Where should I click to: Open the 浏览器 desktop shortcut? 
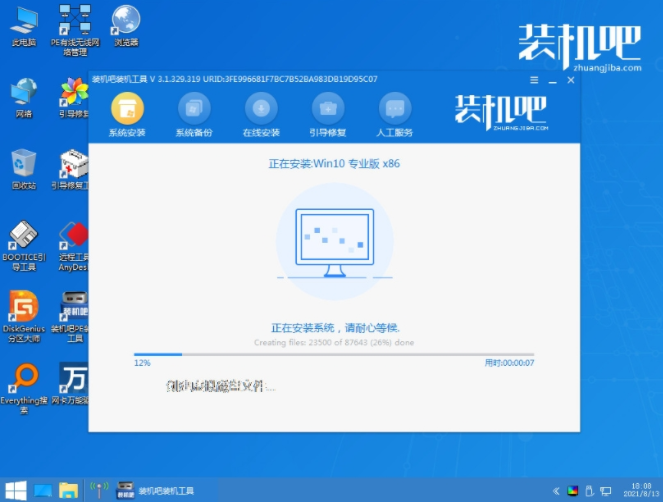tap(126, 26)
